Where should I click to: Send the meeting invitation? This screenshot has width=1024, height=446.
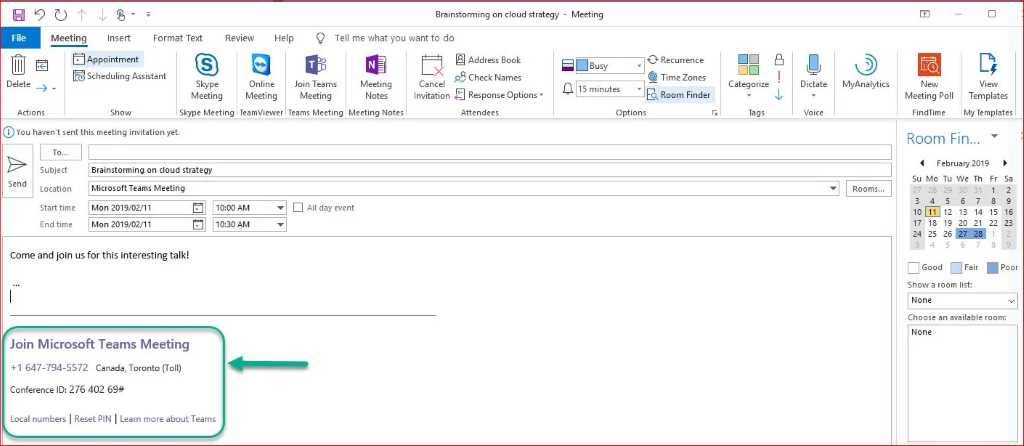click(18, 172)
